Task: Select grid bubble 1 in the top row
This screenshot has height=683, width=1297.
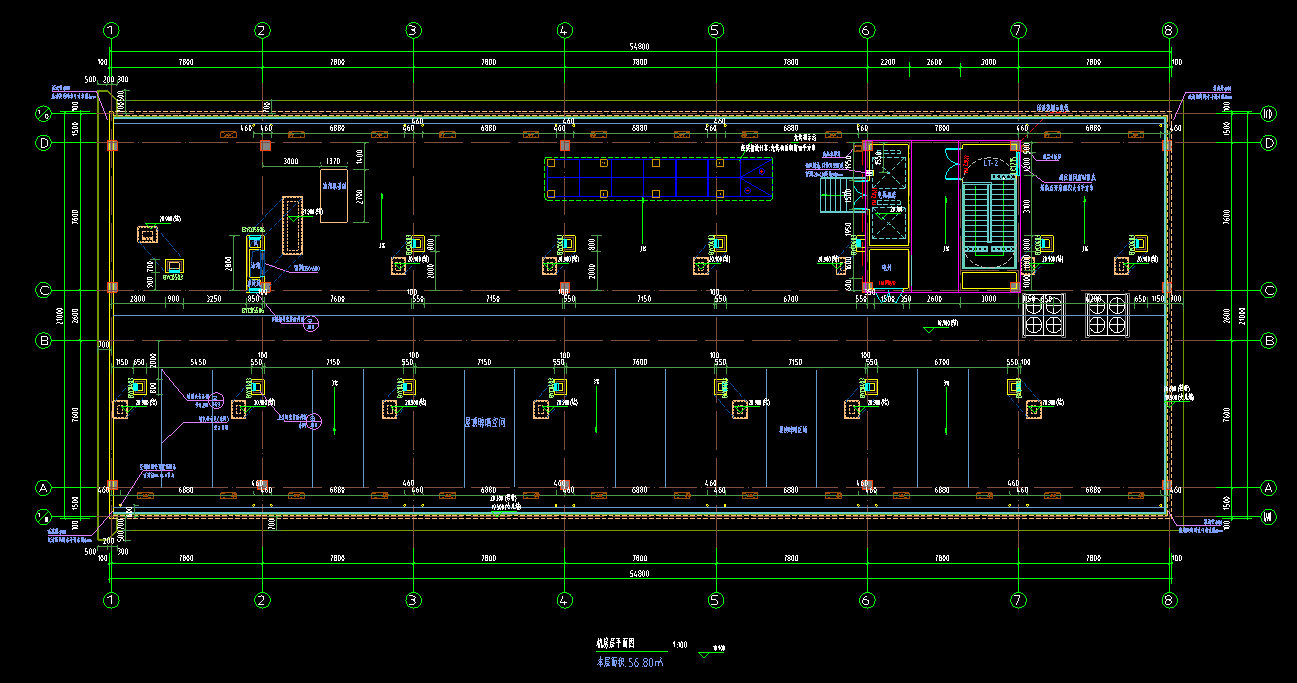Action: pyautogui.click(x=111, y=30)
